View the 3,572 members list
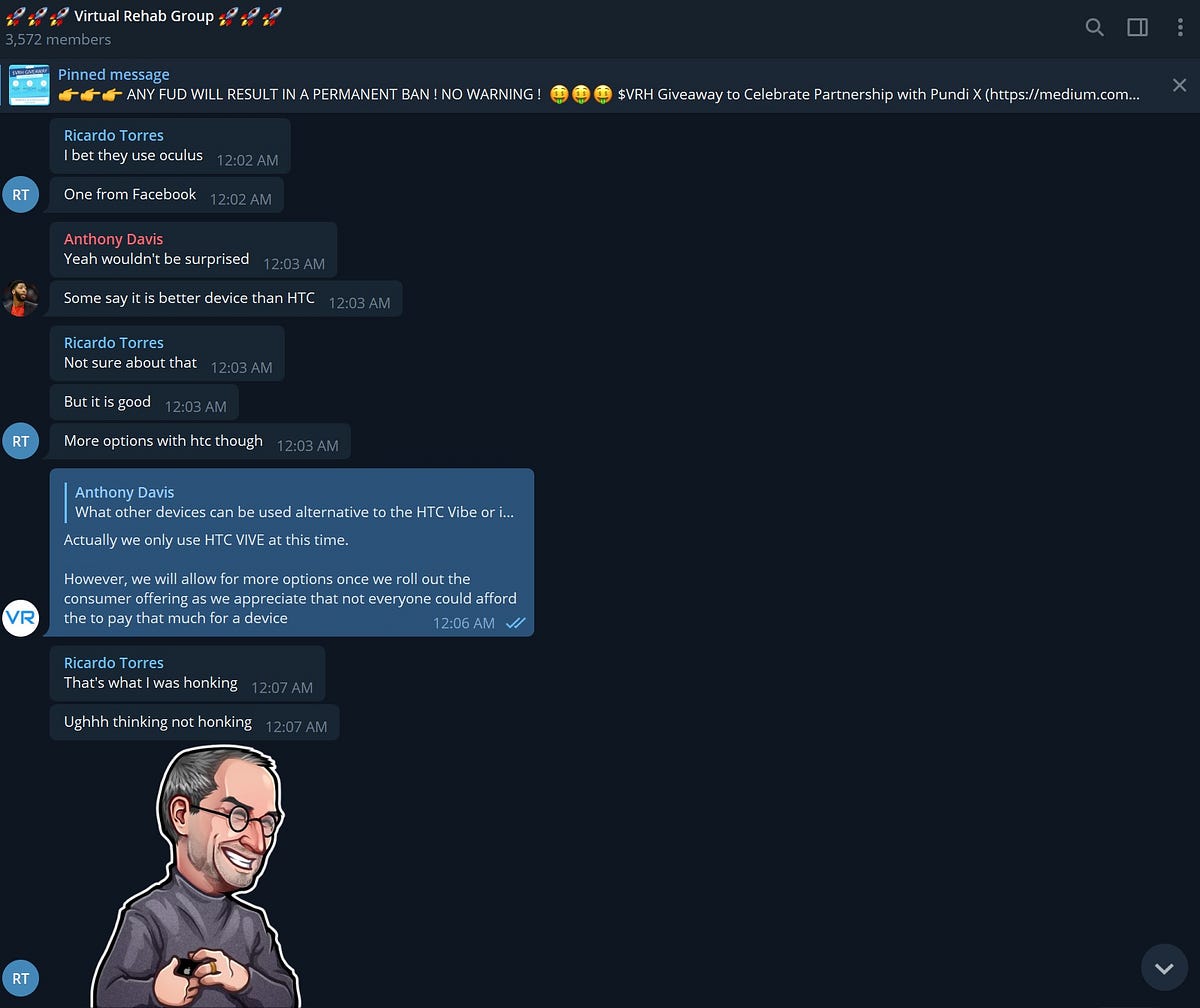1200x1008 pixels. point(58,40)
